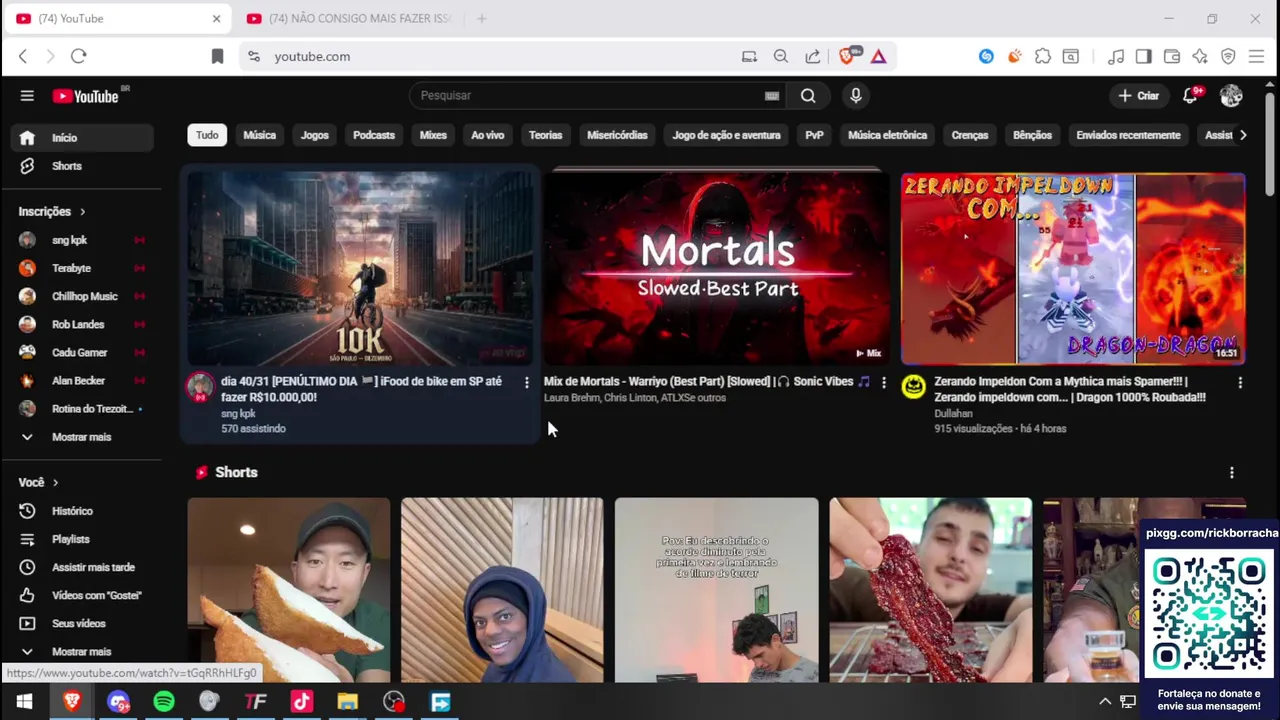Go back in browser history
This screenshot has width=1280, height=720.
pos(23,57)
